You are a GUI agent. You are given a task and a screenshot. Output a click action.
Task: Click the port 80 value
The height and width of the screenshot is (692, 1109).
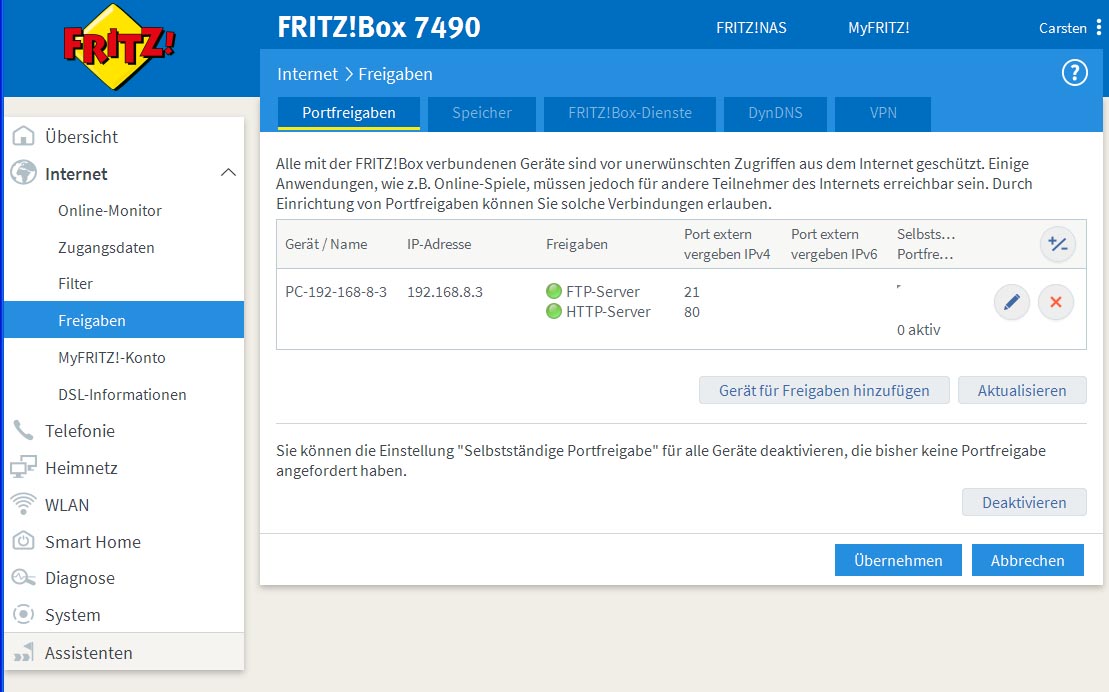click(692, 311)
